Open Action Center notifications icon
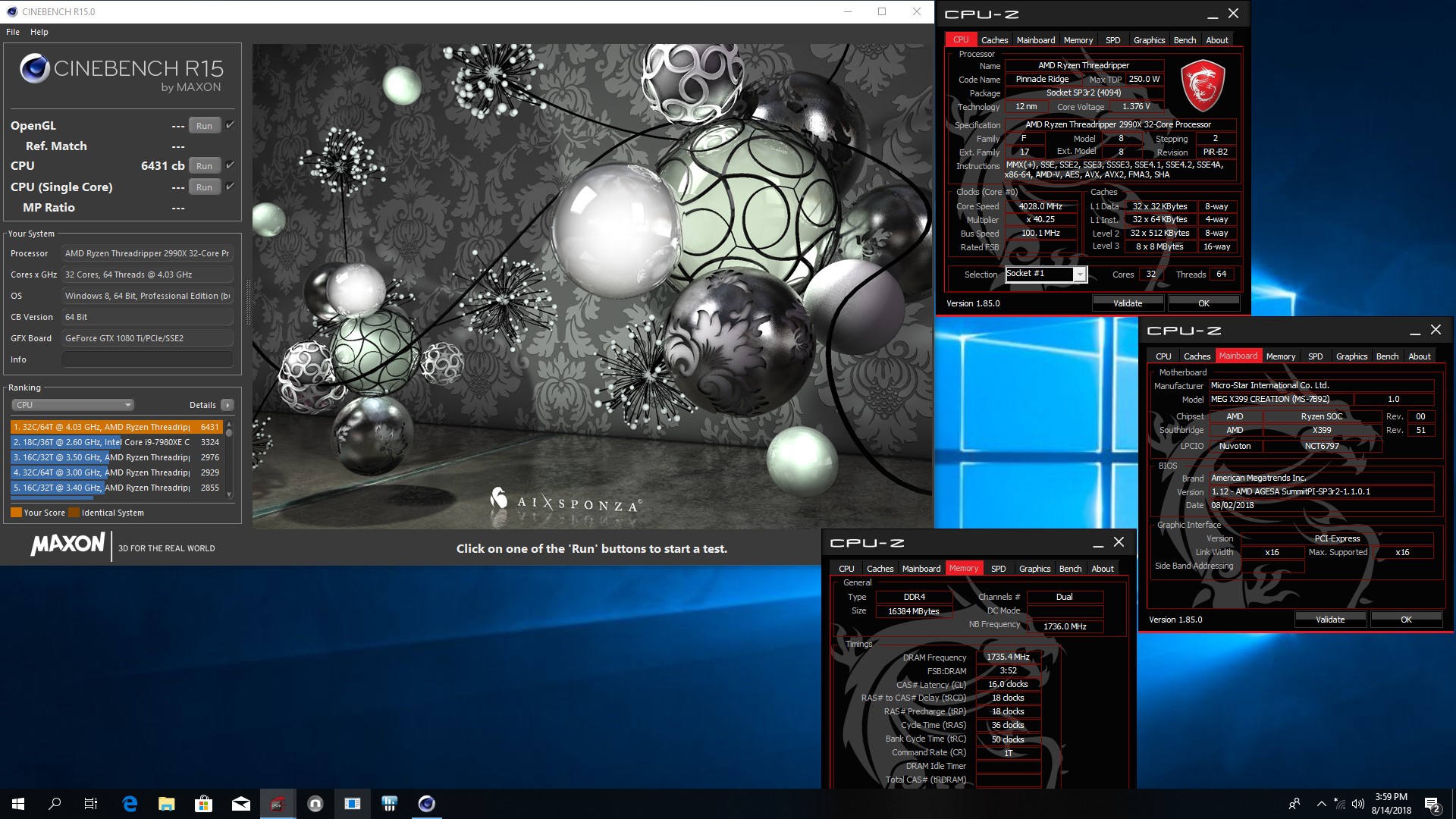Screen dimensions: 1456x819 click(x=1432, y=804)
